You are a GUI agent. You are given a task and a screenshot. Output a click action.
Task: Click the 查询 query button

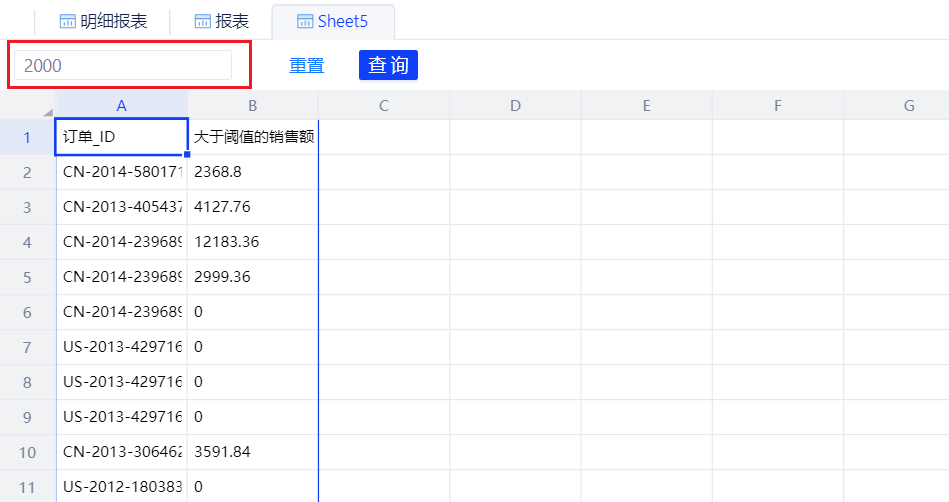click(388, 65)
